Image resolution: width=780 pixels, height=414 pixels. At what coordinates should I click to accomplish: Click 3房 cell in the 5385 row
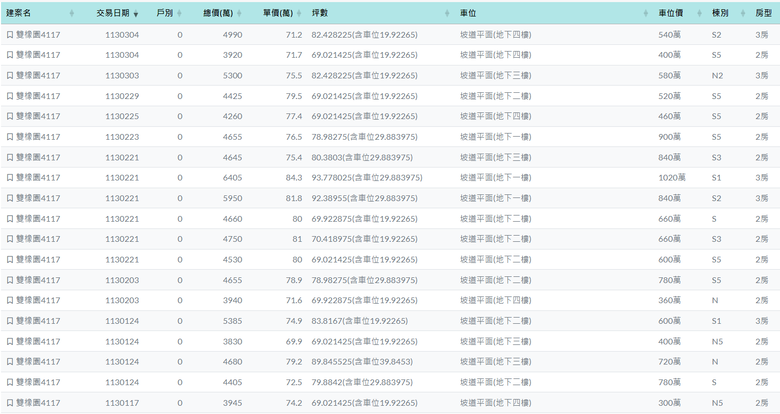pyautogui.click(x=762, y=321)
